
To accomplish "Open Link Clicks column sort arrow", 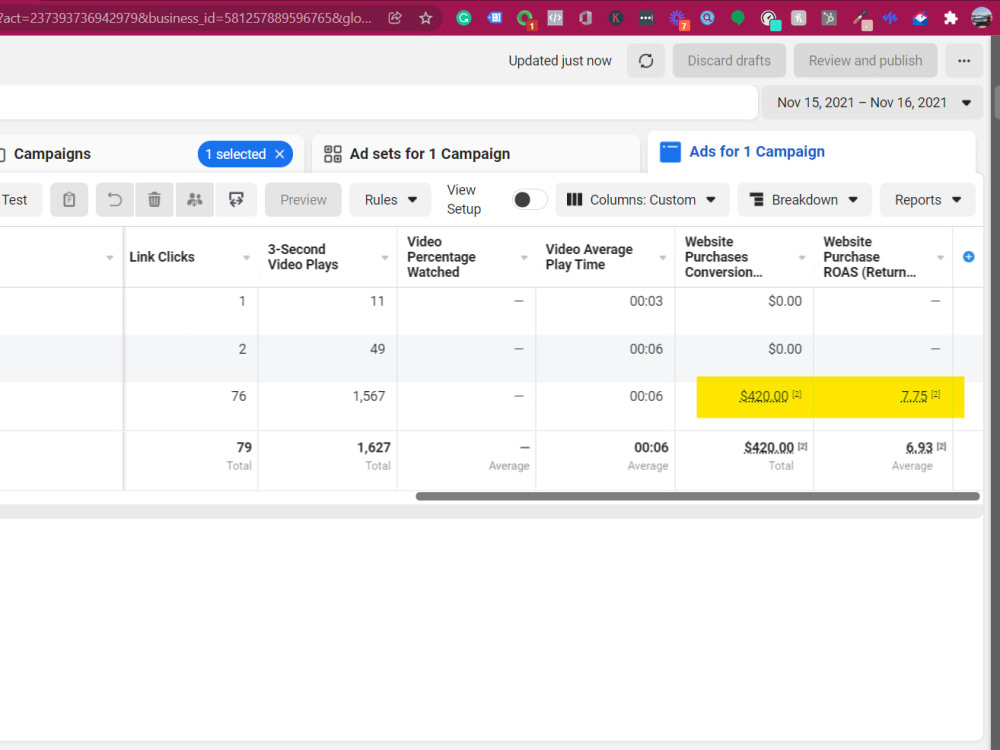I will [x=246, y=258].
